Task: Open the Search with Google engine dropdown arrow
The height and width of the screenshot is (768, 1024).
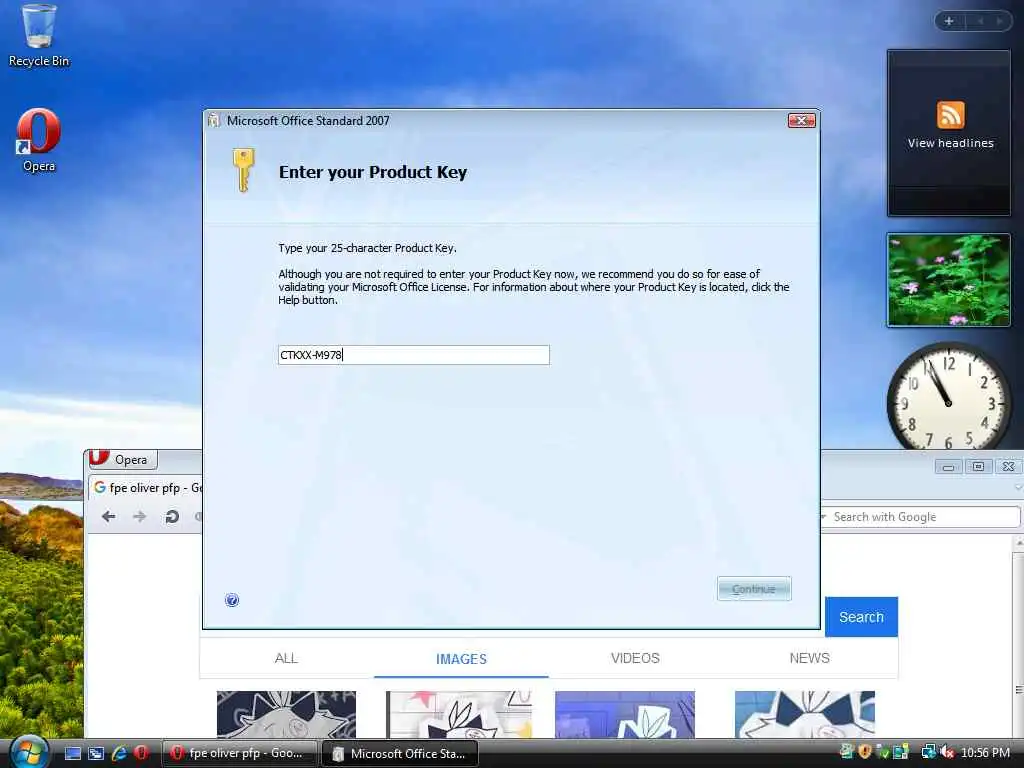Action: coord(824,517)
